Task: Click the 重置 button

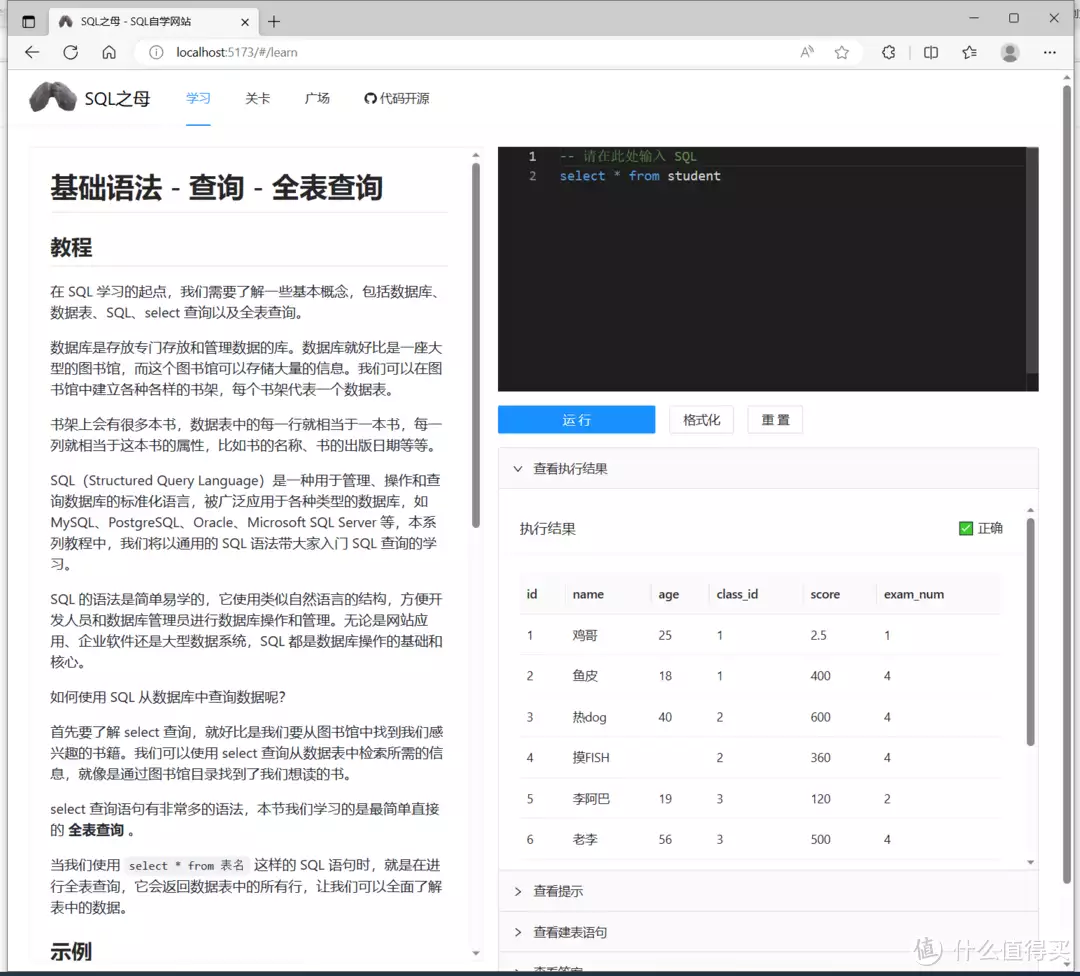Action: coord(775,419)
